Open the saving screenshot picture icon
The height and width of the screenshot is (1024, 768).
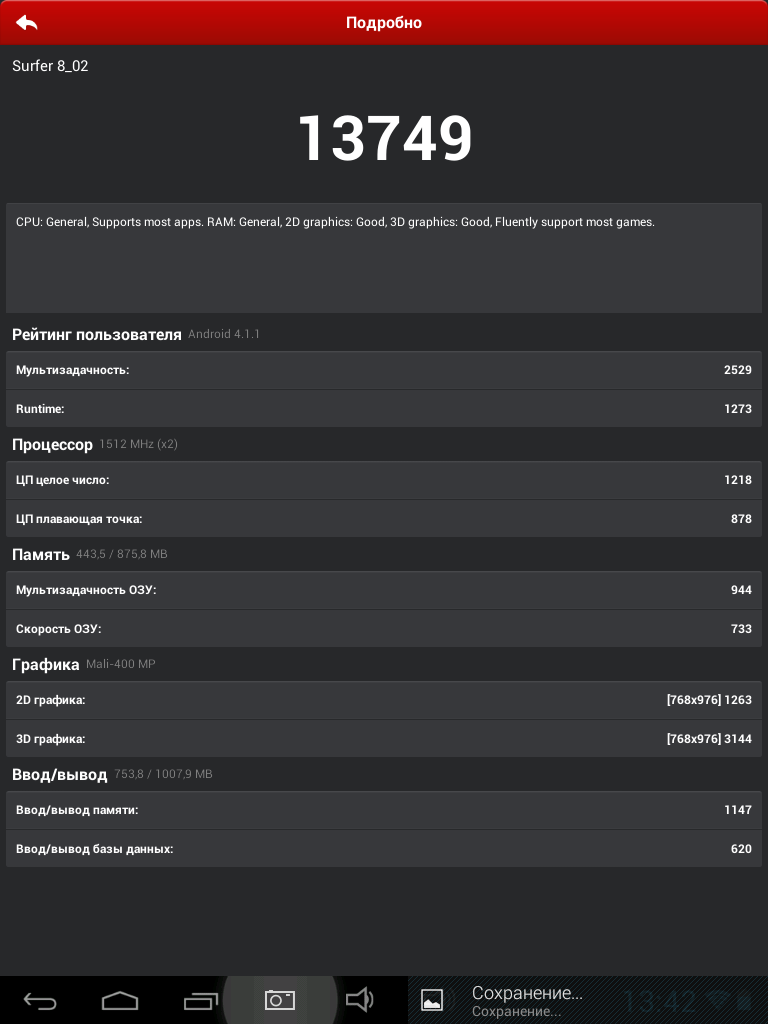(x=432, y=1000)
